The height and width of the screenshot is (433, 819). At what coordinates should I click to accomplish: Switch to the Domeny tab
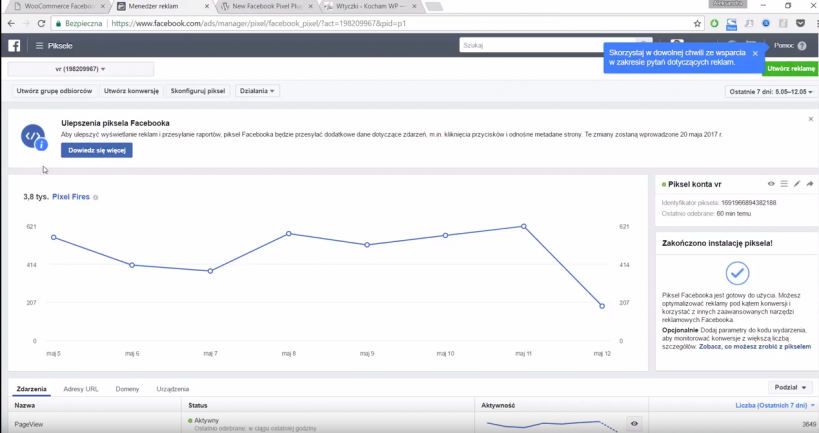[x=127, y=389]
